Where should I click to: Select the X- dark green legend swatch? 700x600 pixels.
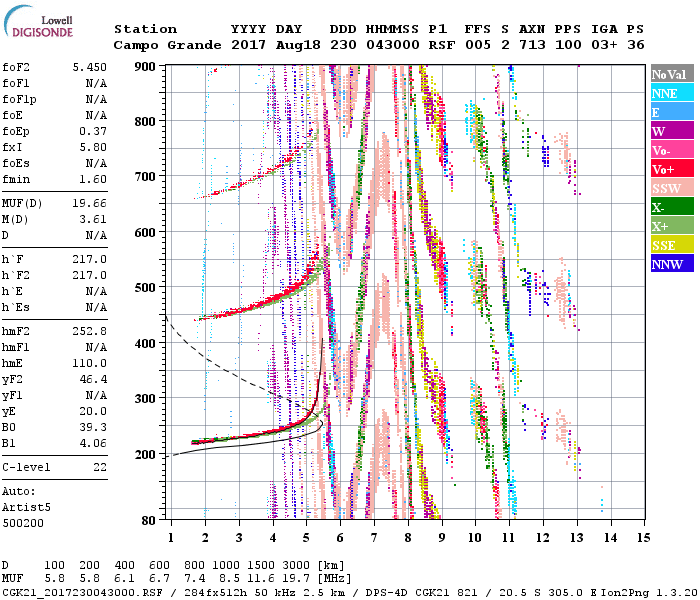pyautogui.click(x=672, y=207)
